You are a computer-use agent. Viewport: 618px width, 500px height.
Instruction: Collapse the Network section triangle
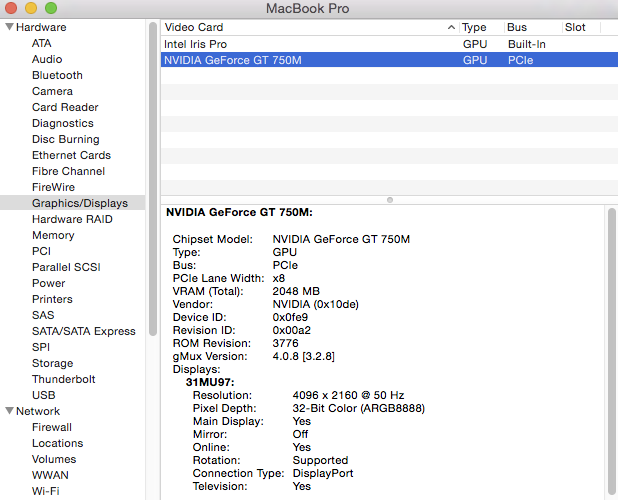[x=9, y=411]
